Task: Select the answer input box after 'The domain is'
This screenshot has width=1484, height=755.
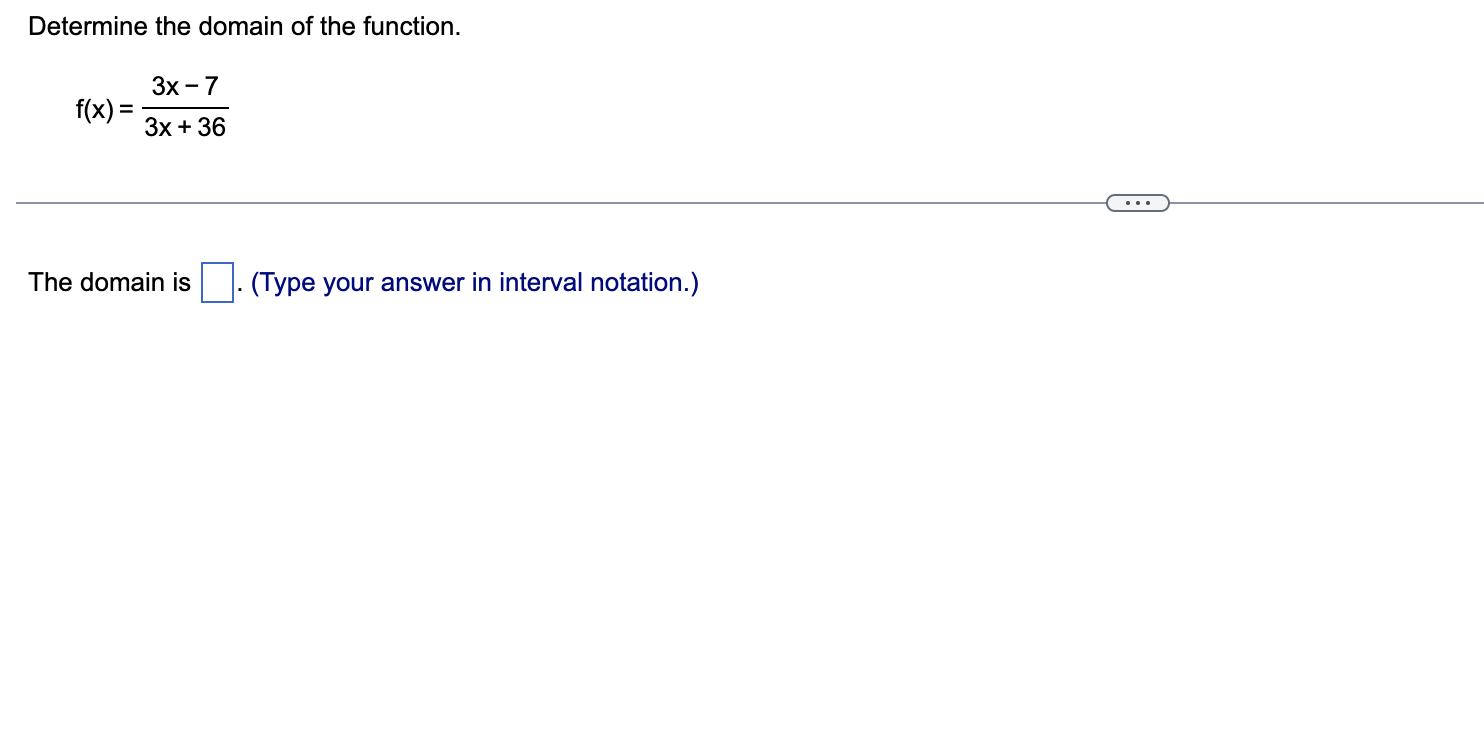Action: tap(216, 281)
